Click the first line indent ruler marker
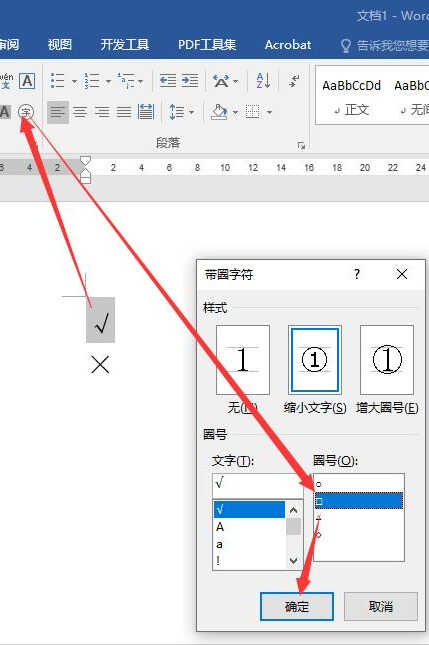 click(85, 160)
